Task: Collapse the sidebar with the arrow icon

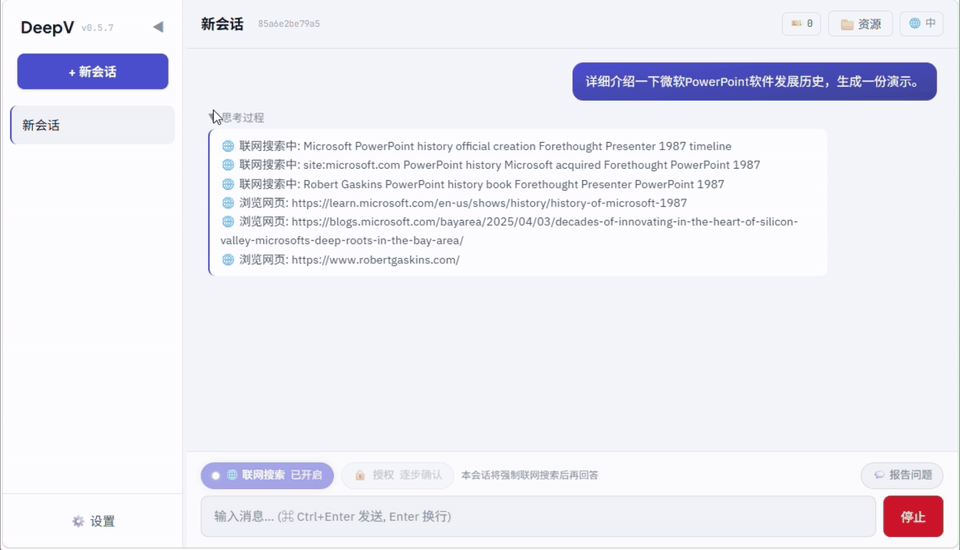Action: tap(158, 27)
